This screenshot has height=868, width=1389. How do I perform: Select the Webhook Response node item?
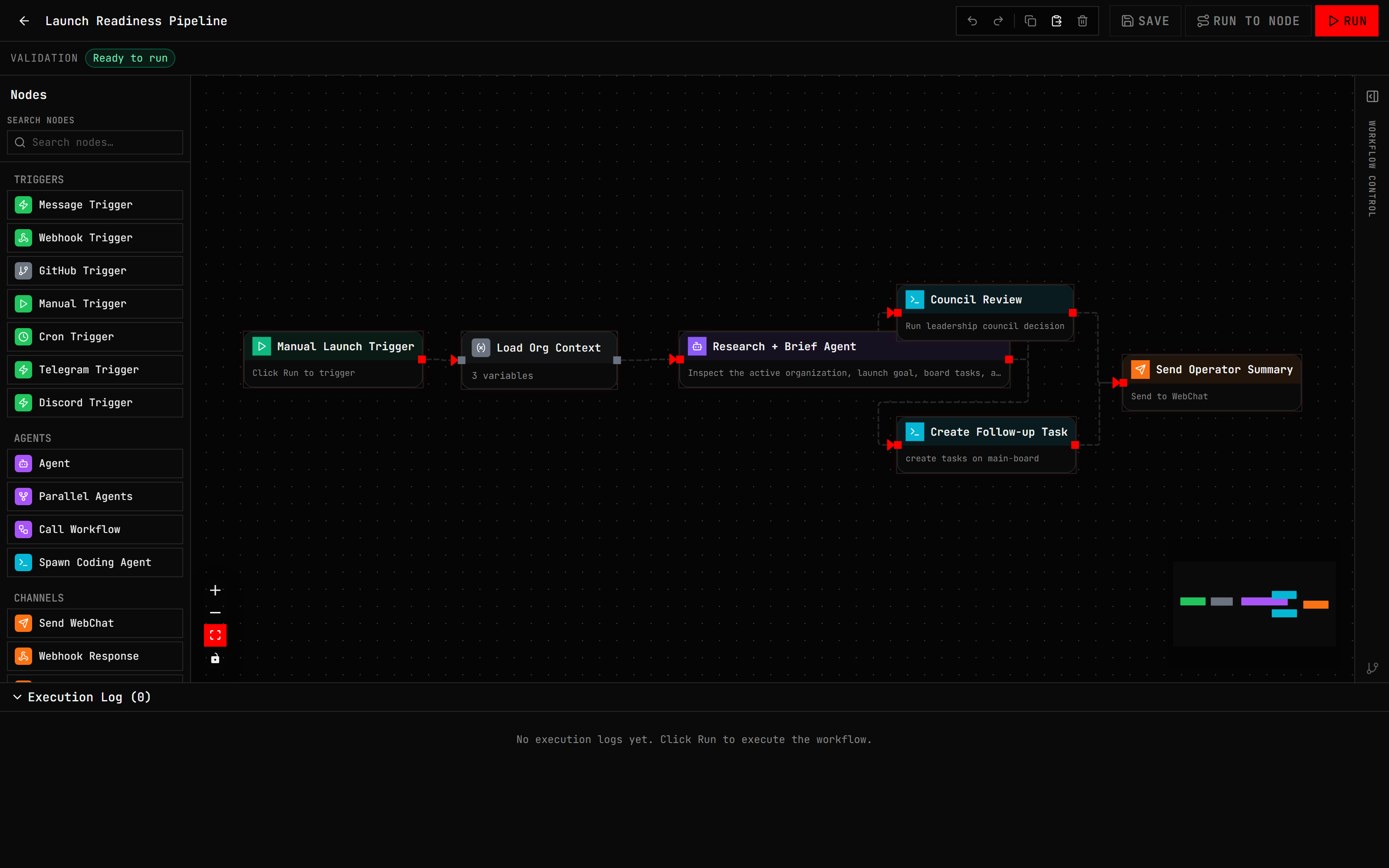pyautogui.click(x=95, y=656)
